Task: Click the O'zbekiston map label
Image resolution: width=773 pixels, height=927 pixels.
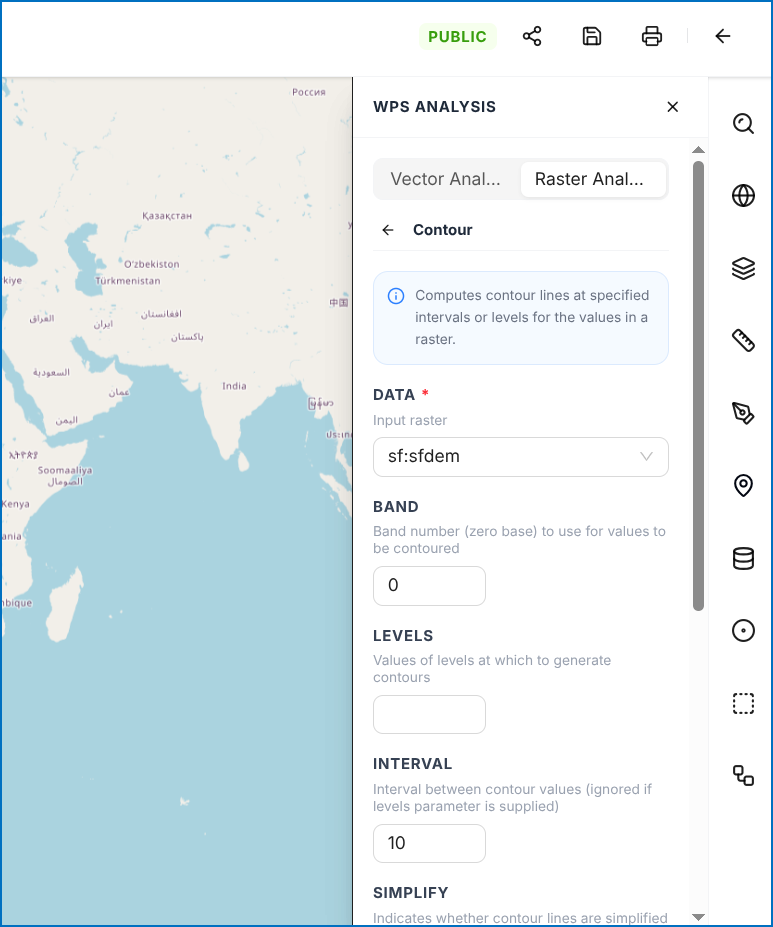Action: click(152, 264)
